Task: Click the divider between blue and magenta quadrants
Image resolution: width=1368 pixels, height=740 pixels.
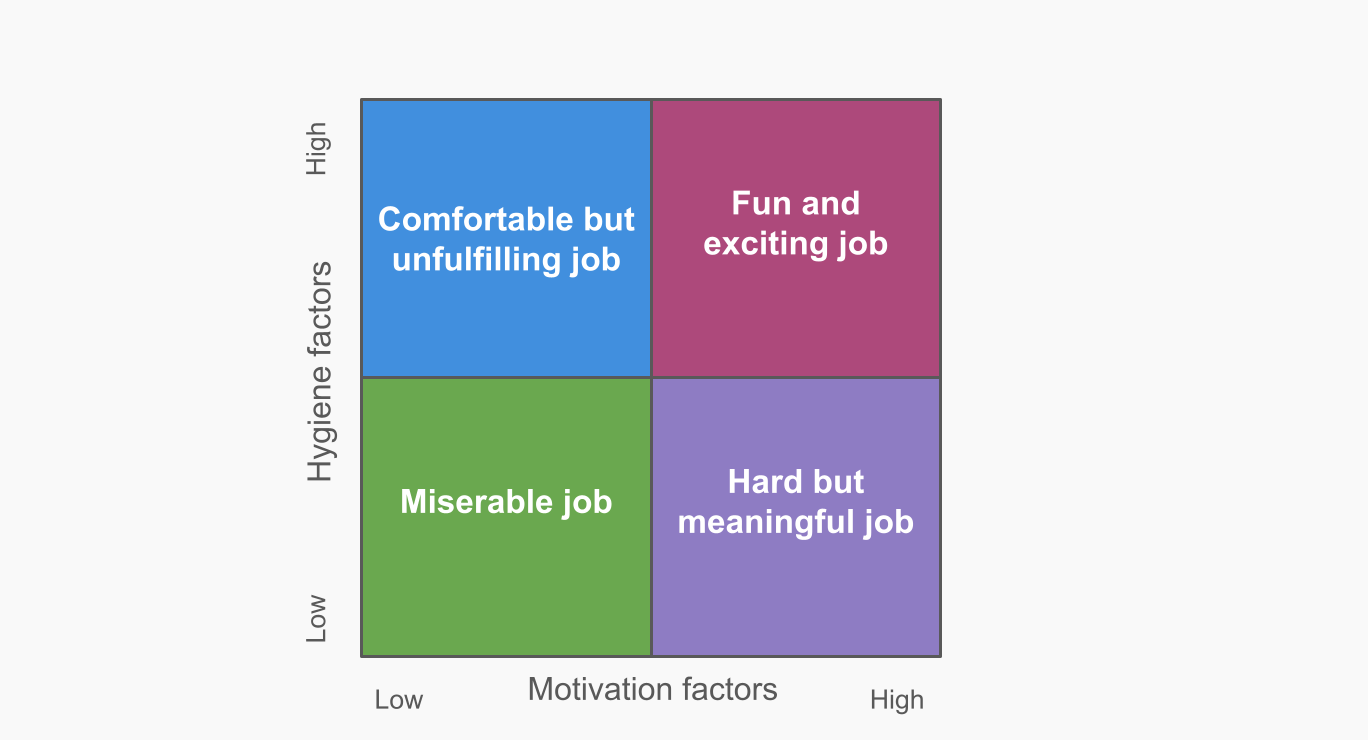Action: pos(651,238)
